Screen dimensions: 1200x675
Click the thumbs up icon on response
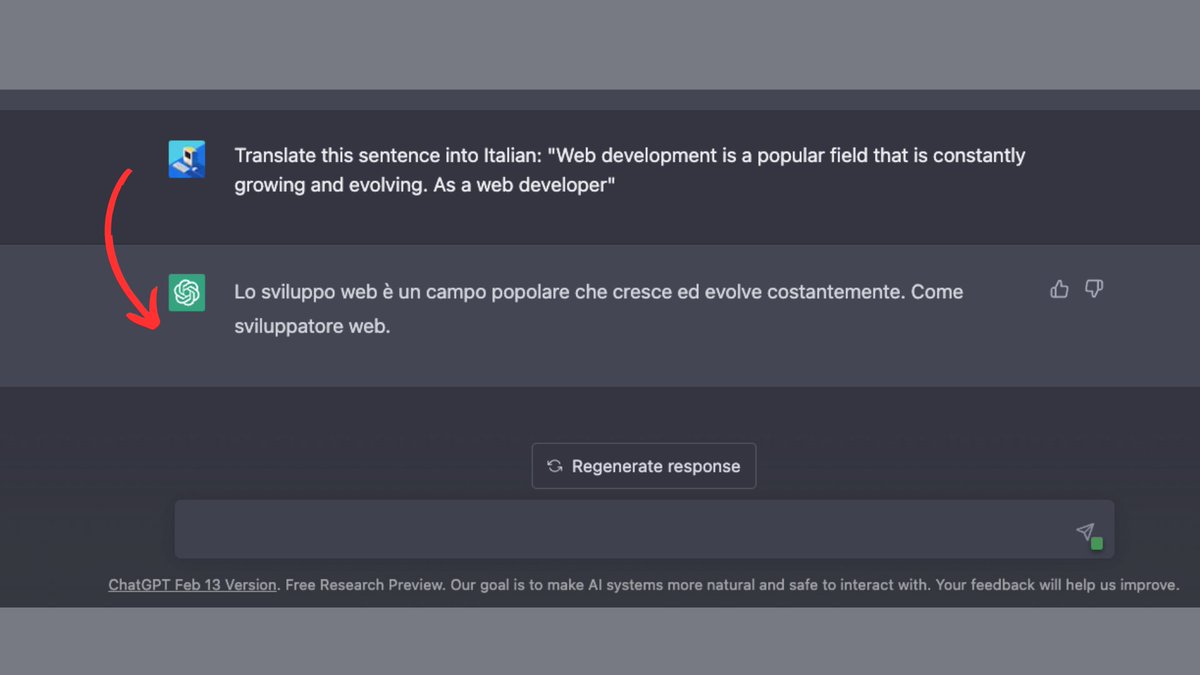coord(1060,290)
